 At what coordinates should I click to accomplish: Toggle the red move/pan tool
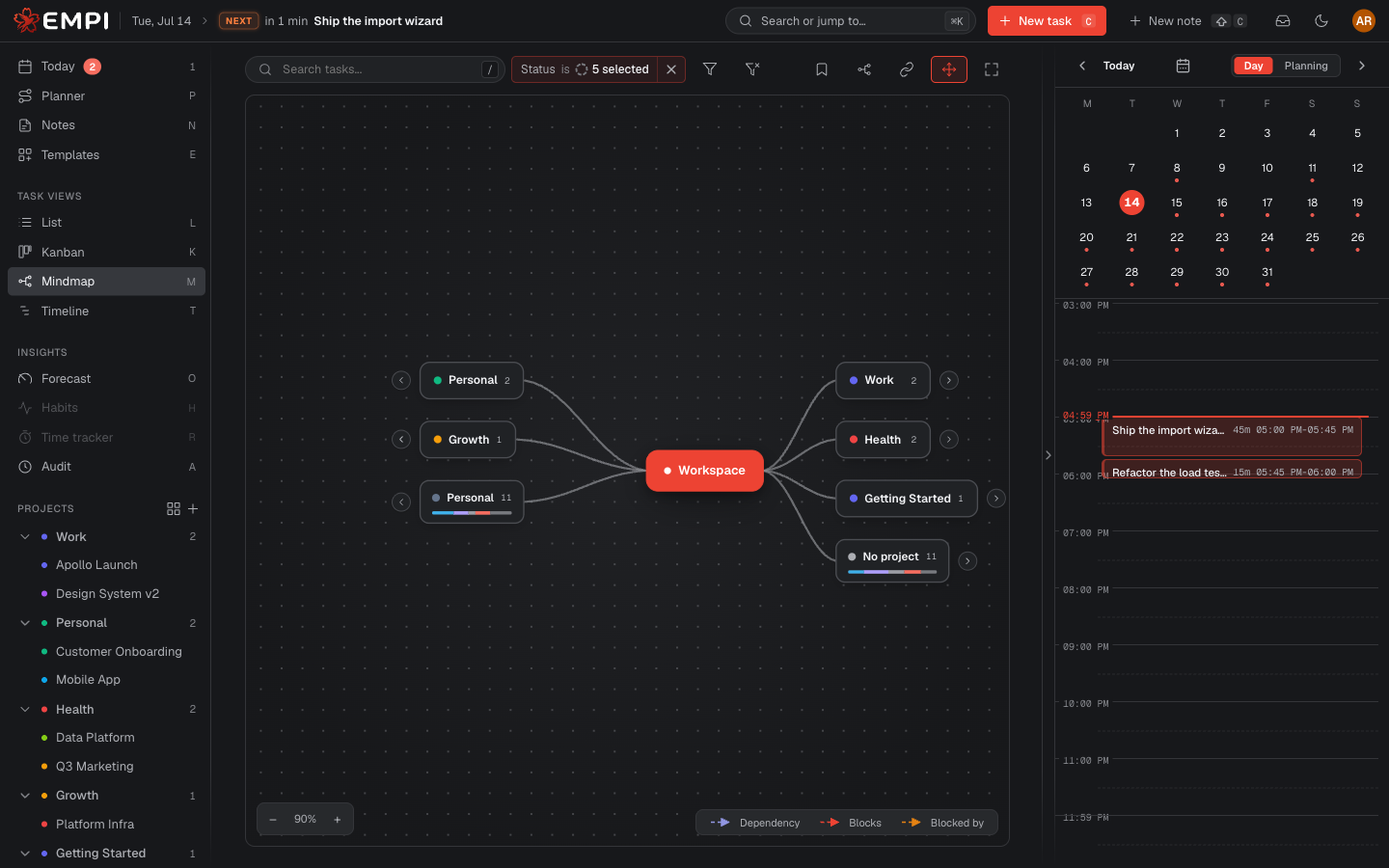pos(949,69)
